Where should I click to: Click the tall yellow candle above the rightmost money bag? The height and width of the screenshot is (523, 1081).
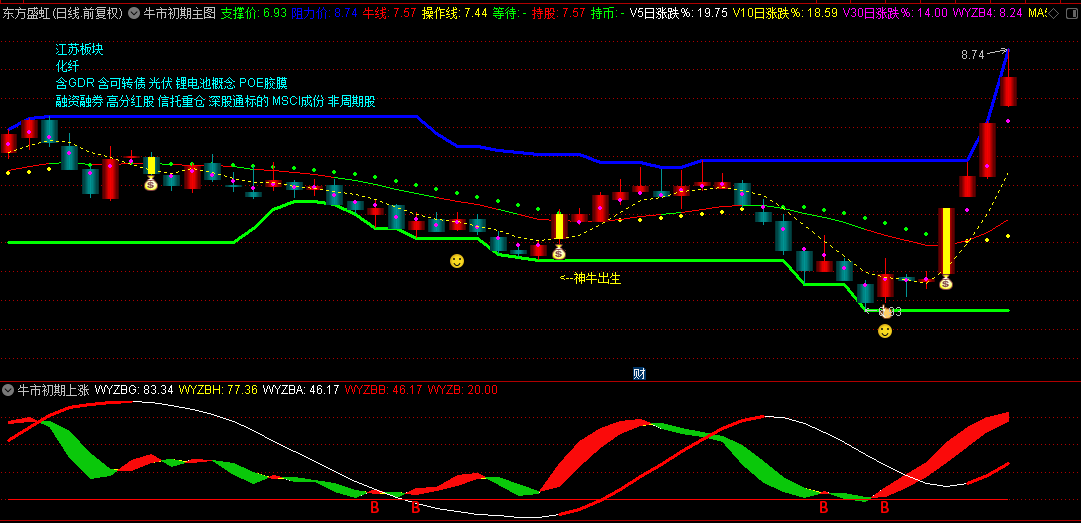click(x=946, y=240)
